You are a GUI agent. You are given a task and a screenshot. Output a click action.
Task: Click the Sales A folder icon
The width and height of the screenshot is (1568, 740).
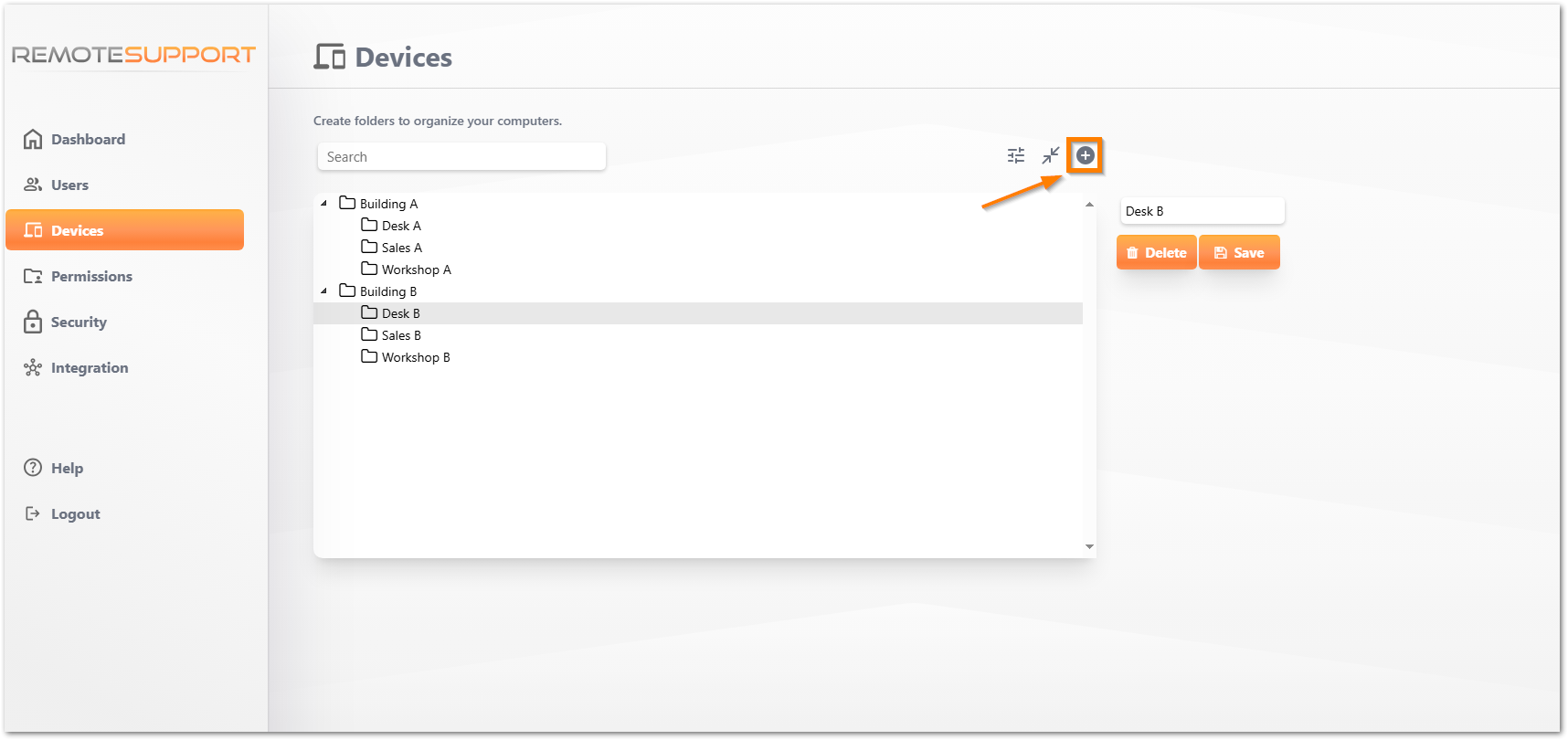(x=369, y=247)
